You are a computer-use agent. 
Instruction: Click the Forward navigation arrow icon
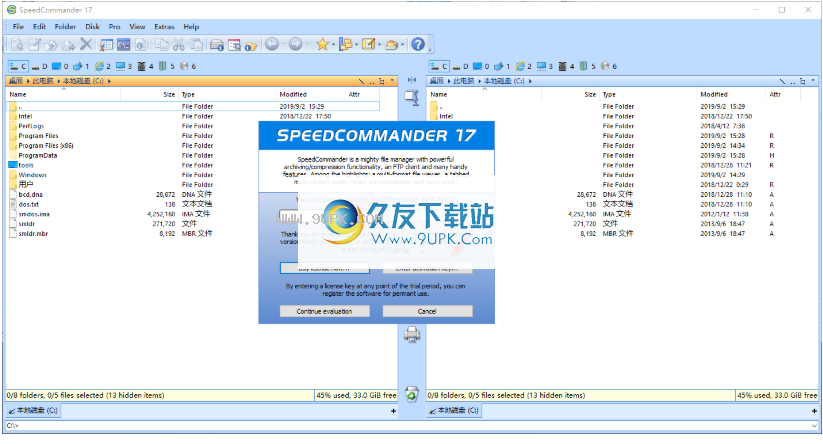[296, 45]
